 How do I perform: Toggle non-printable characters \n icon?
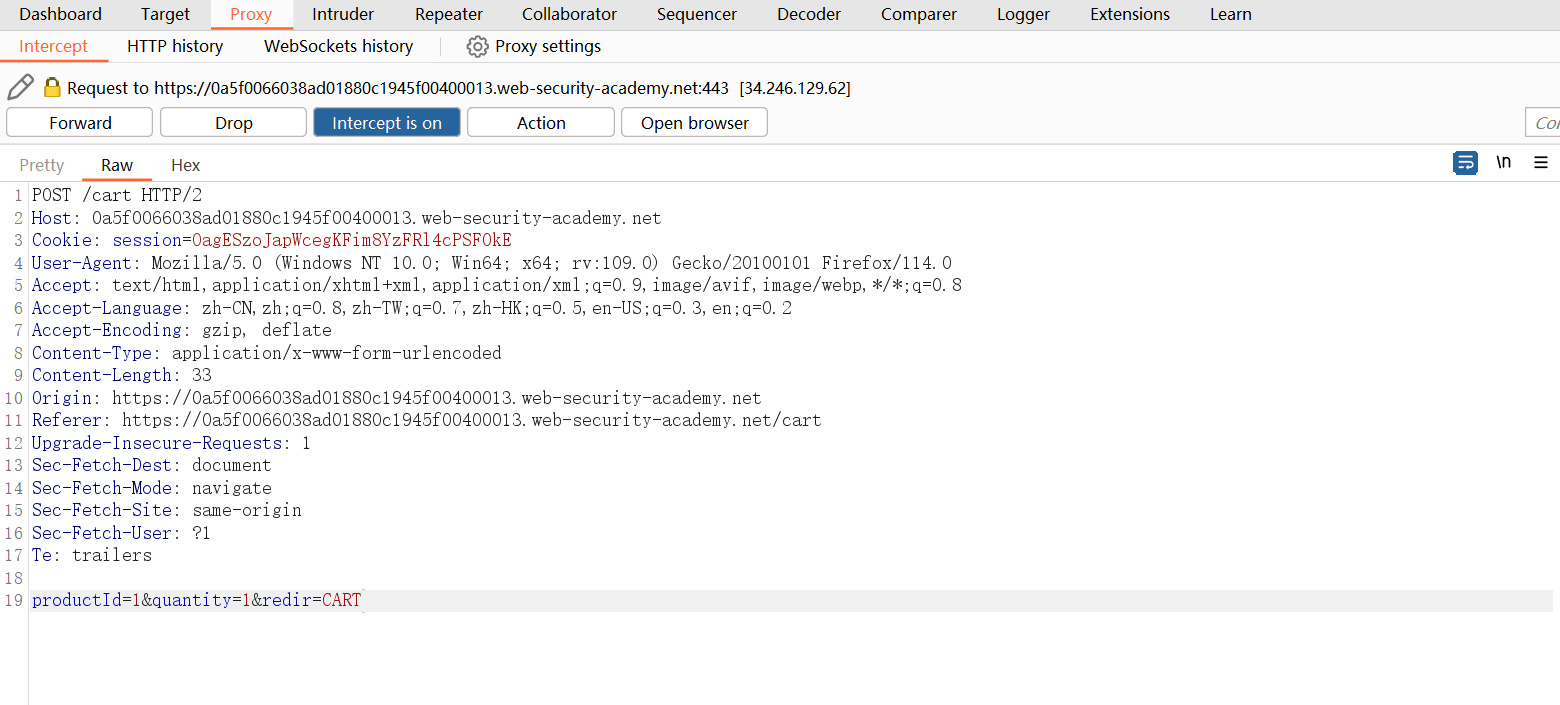(1503, 163)
